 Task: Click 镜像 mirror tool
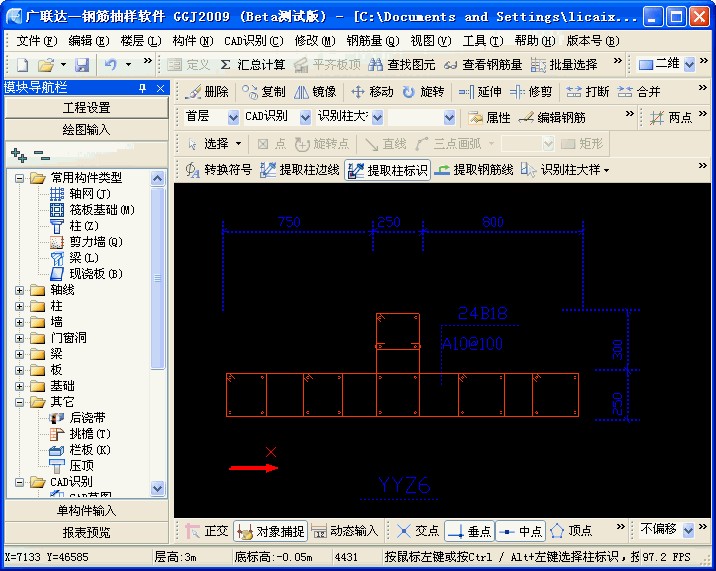coord(315,92)
